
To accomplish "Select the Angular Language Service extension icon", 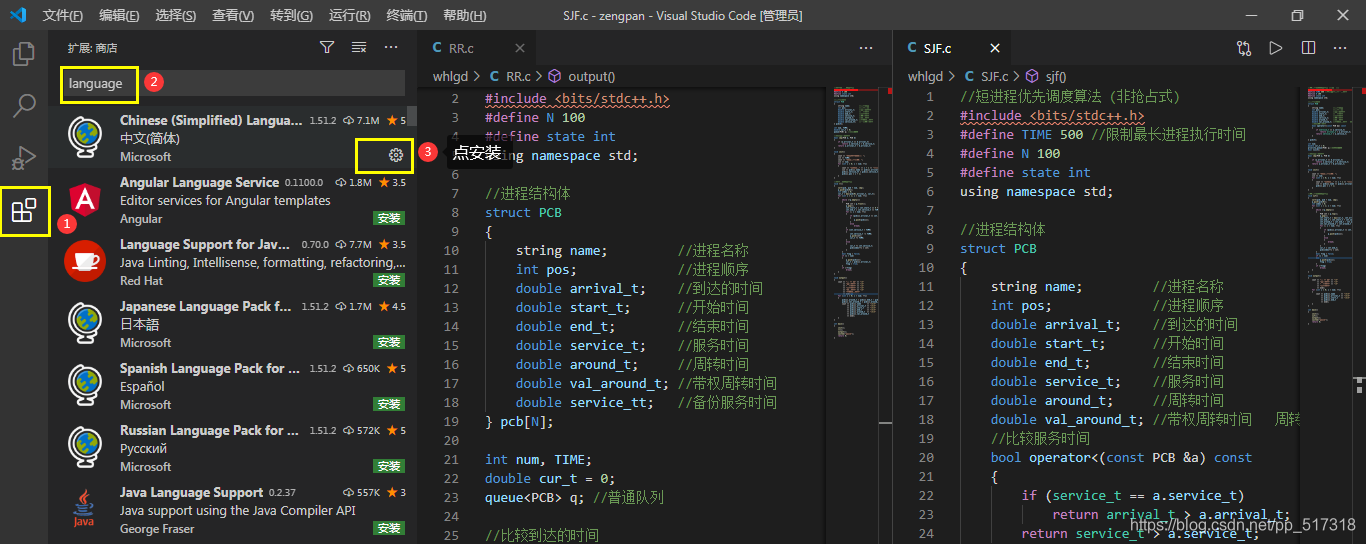I will point(85,200).
